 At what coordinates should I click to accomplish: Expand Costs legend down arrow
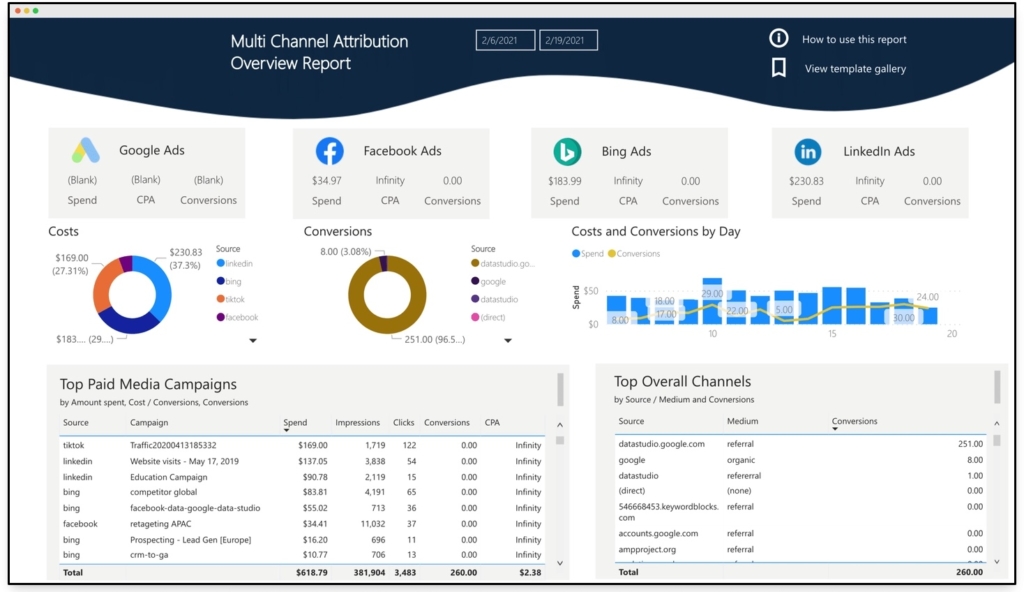[253, 340]
